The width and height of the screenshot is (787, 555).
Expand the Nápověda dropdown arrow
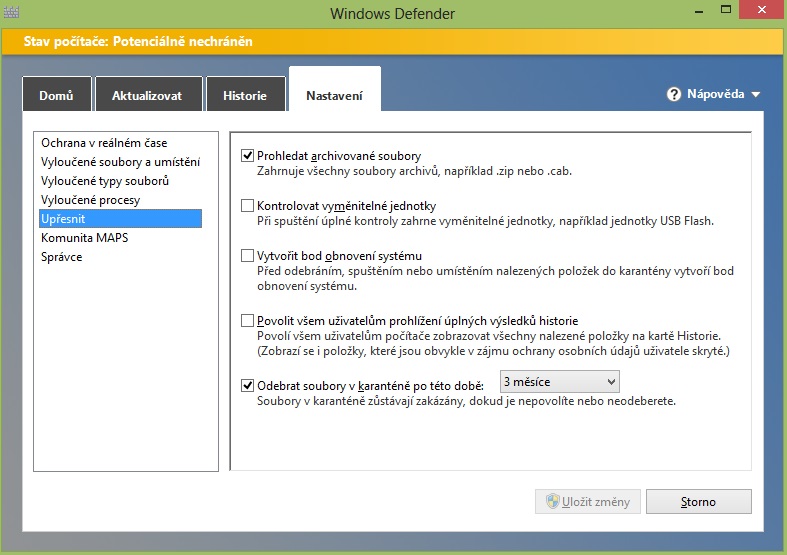click(755, 94)
